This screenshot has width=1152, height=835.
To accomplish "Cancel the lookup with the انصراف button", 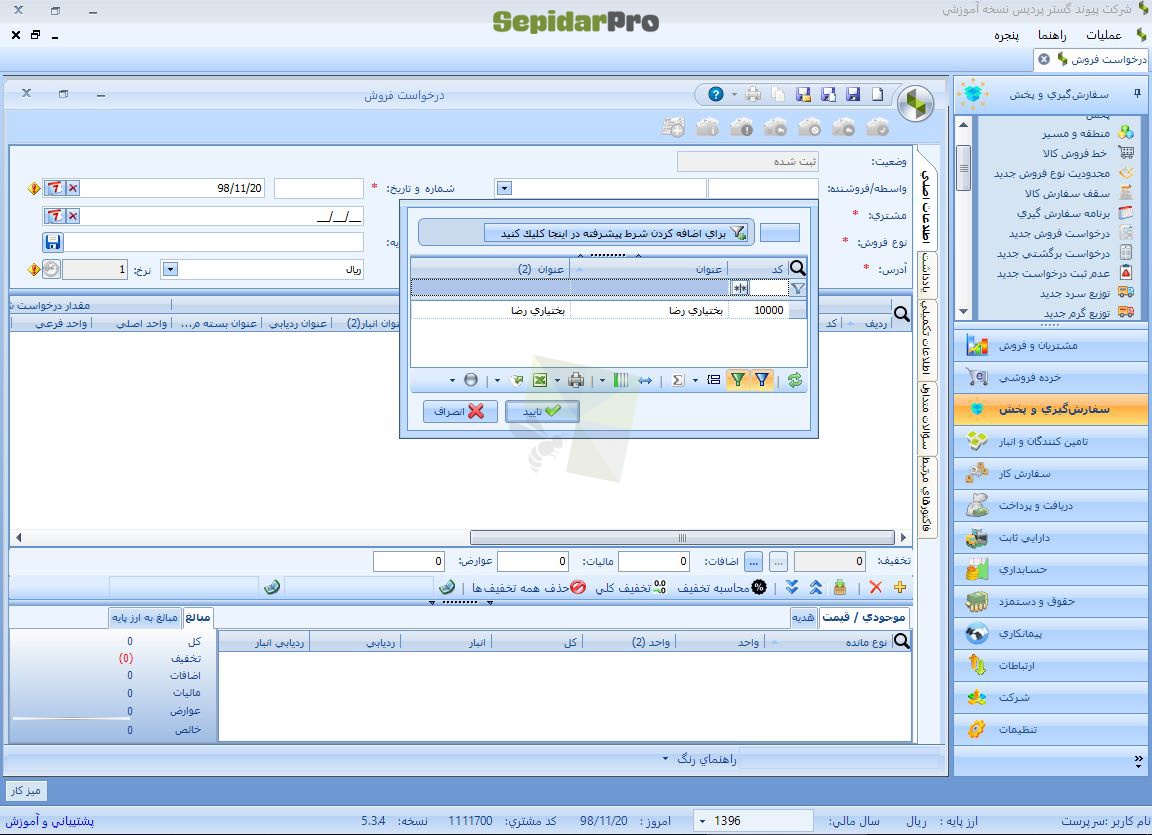I will (460, 411).
